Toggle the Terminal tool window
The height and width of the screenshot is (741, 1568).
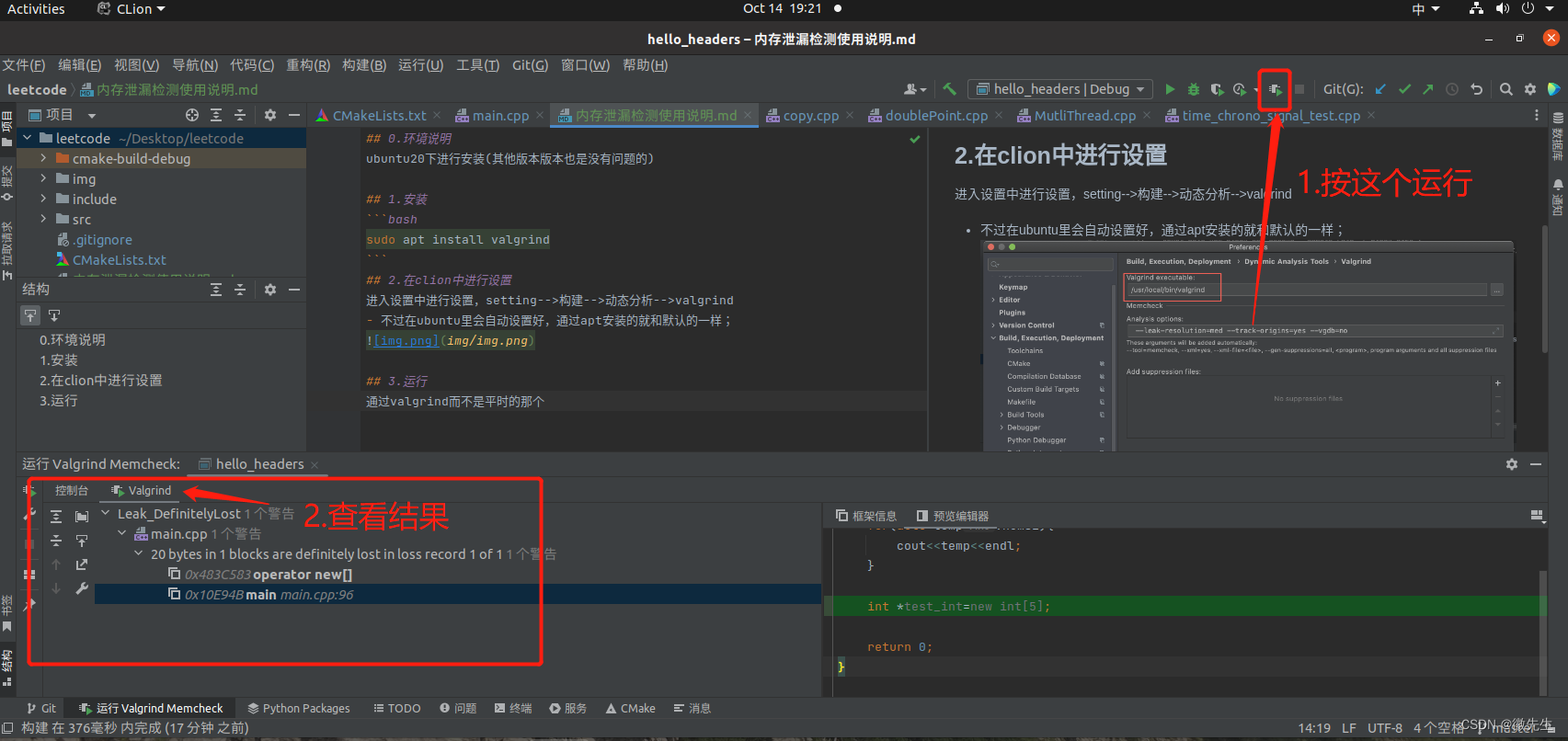tap(513, 709)
